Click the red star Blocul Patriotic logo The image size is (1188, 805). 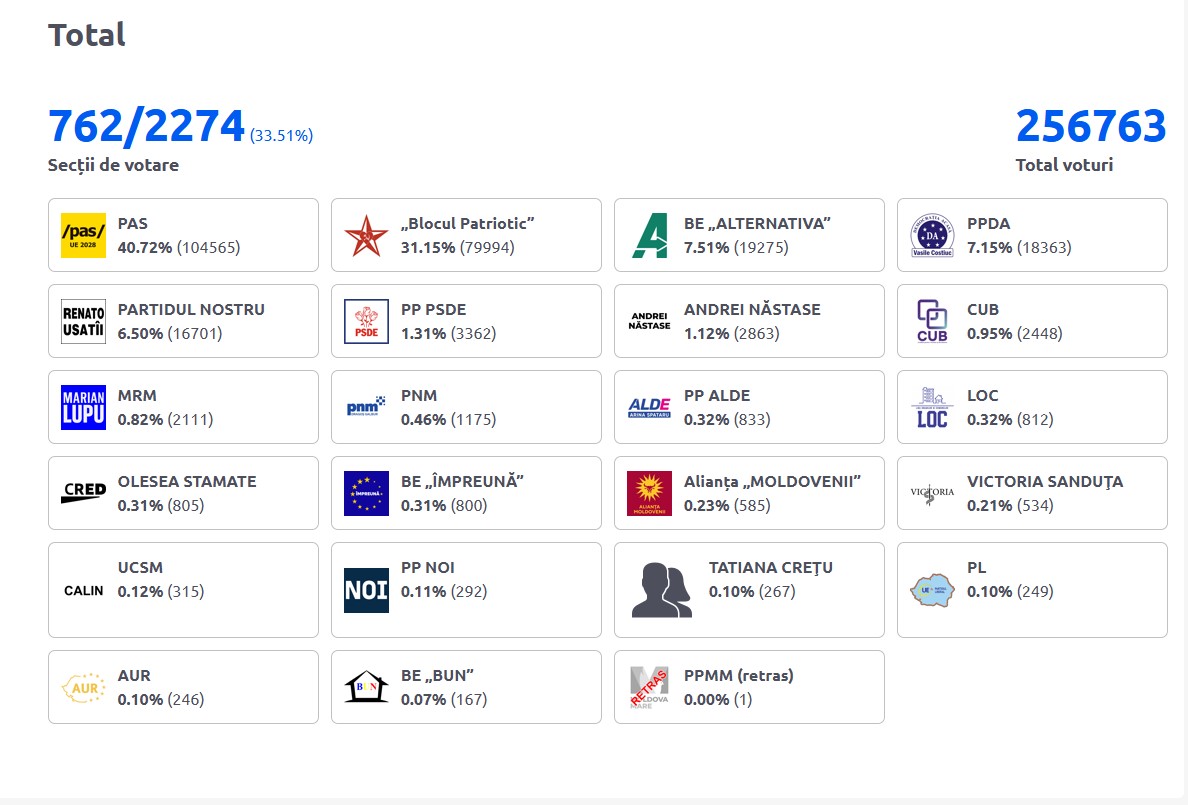[367, 235]
